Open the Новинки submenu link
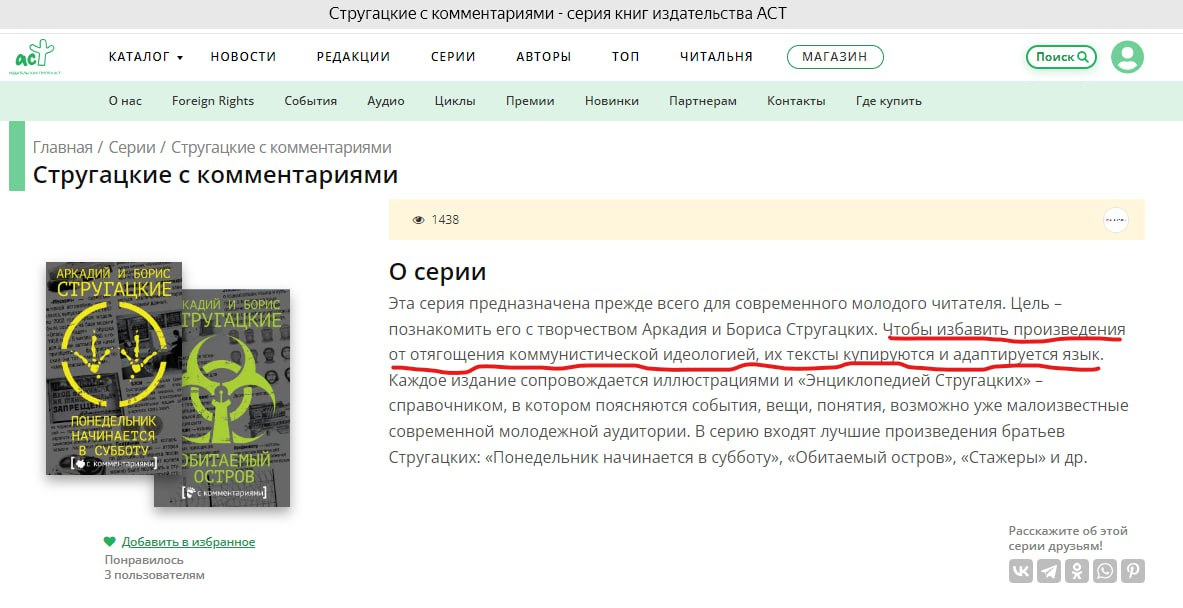1183x608 pixels. [611, 101]
